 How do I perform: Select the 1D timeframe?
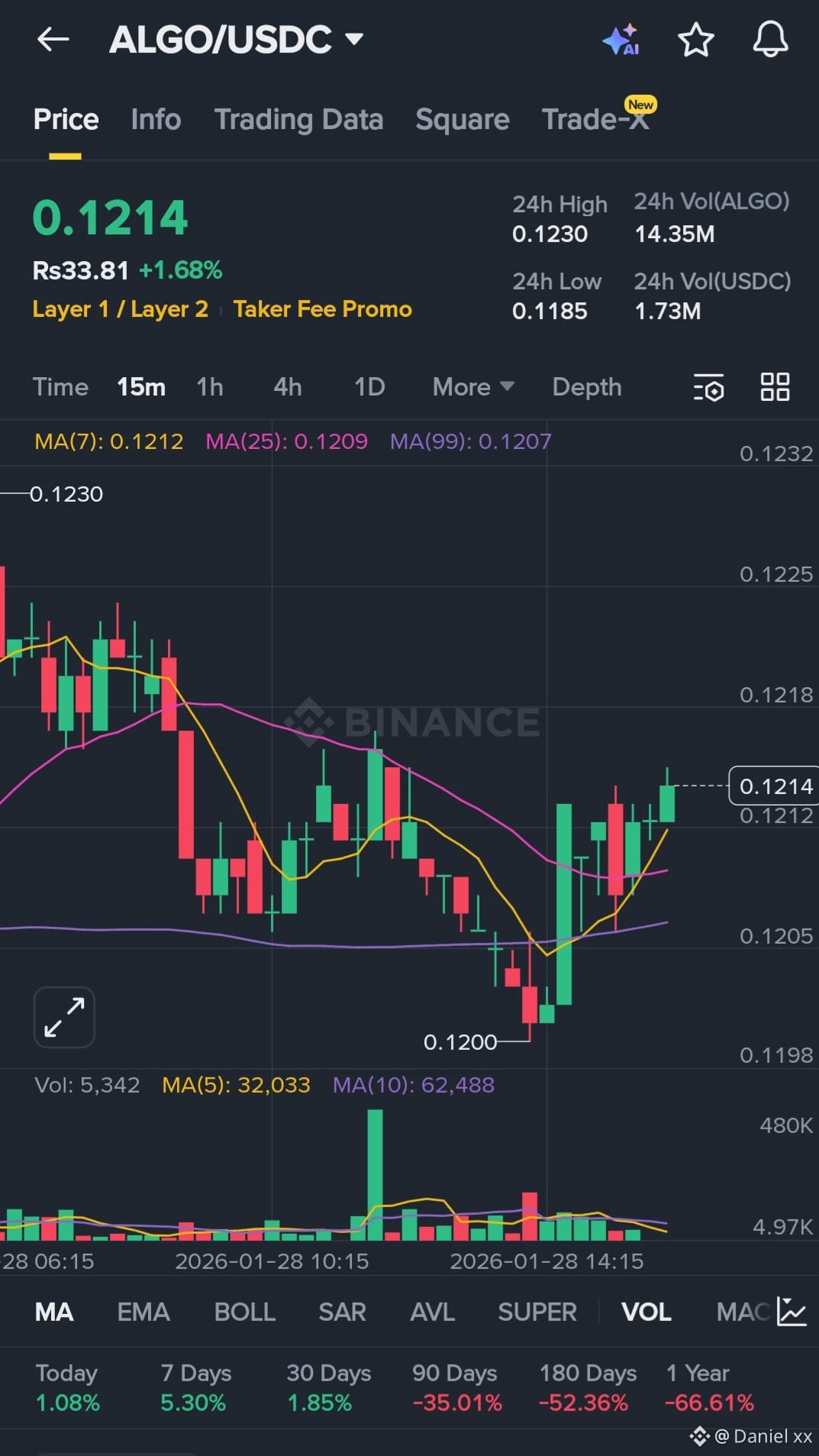coord(369,387)
